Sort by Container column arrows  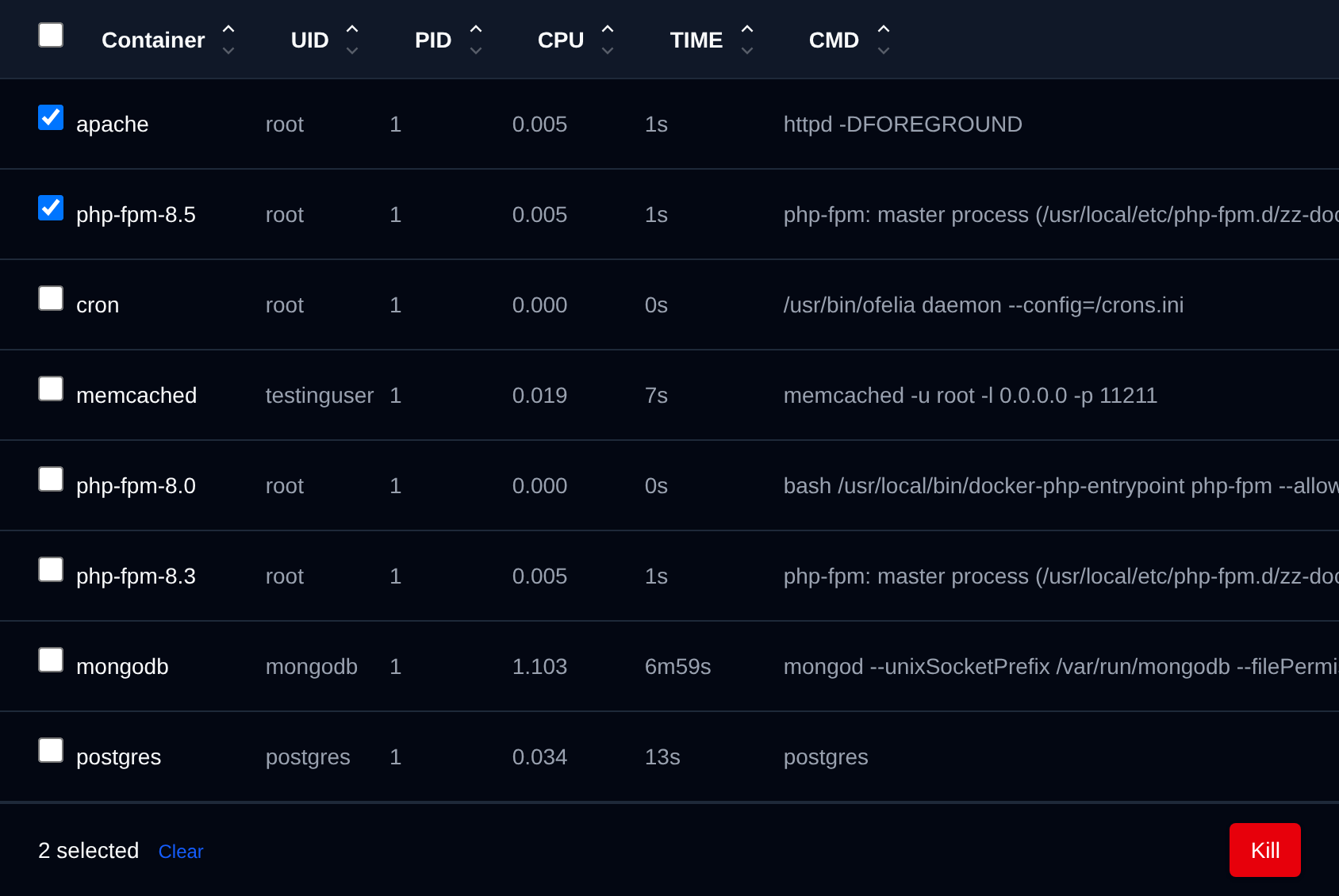coord(228,40)
